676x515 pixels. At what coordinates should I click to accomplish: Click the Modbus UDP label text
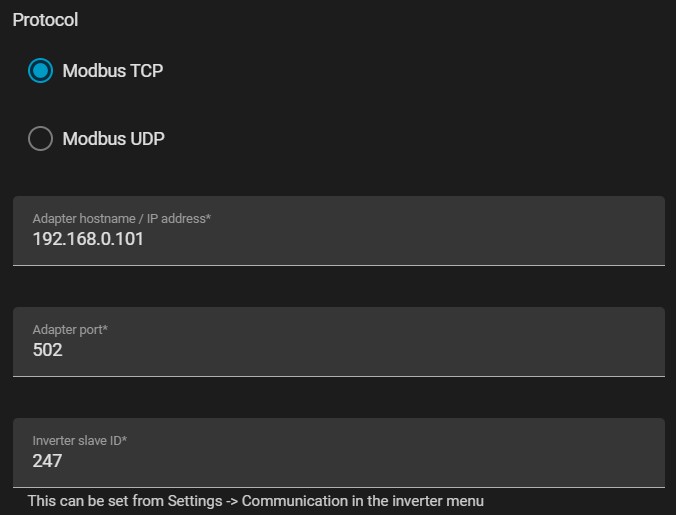click(x=113, y=139)
